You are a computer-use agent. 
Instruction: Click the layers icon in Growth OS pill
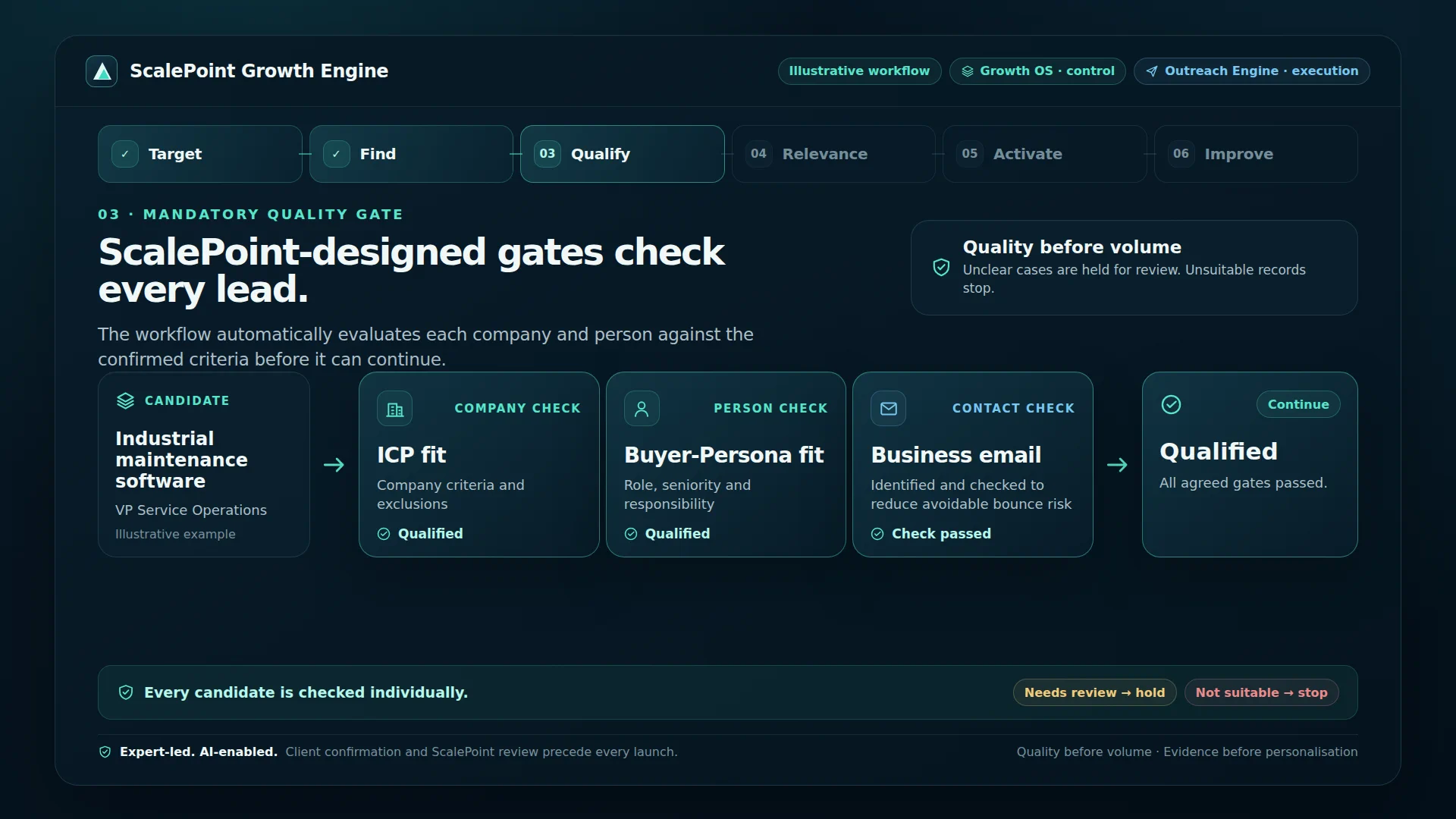pos(968,71)
